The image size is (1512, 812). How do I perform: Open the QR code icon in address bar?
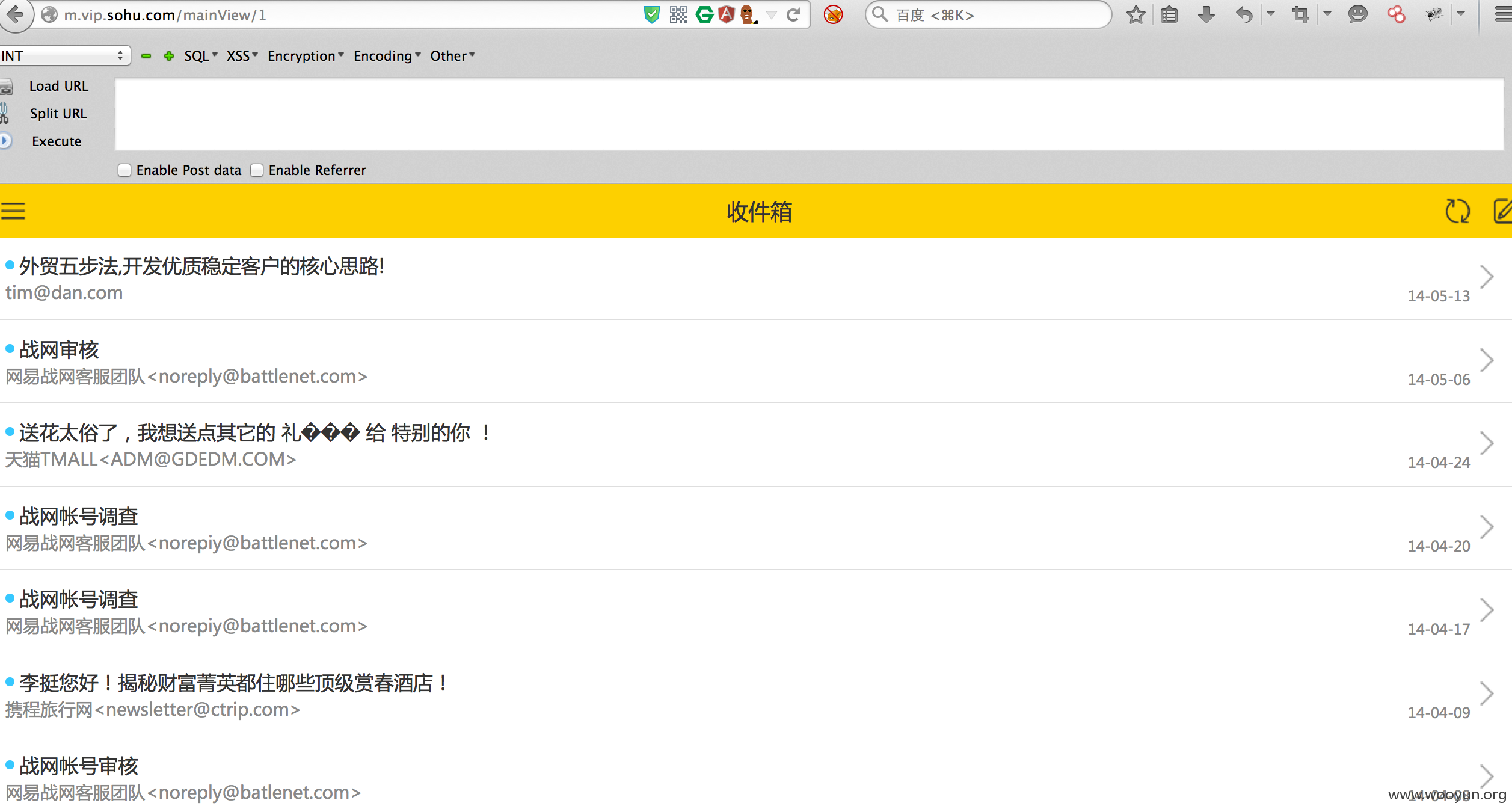point(678,14)
